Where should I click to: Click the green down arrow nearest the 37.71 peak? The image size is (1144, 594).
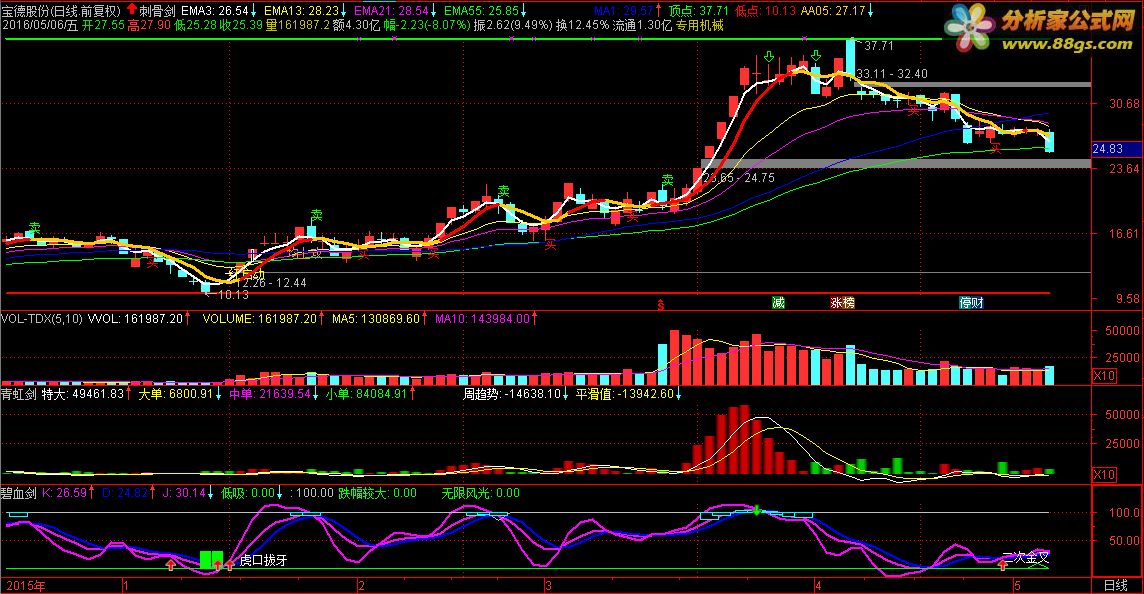pyautogui.click(x=816, y=56)
